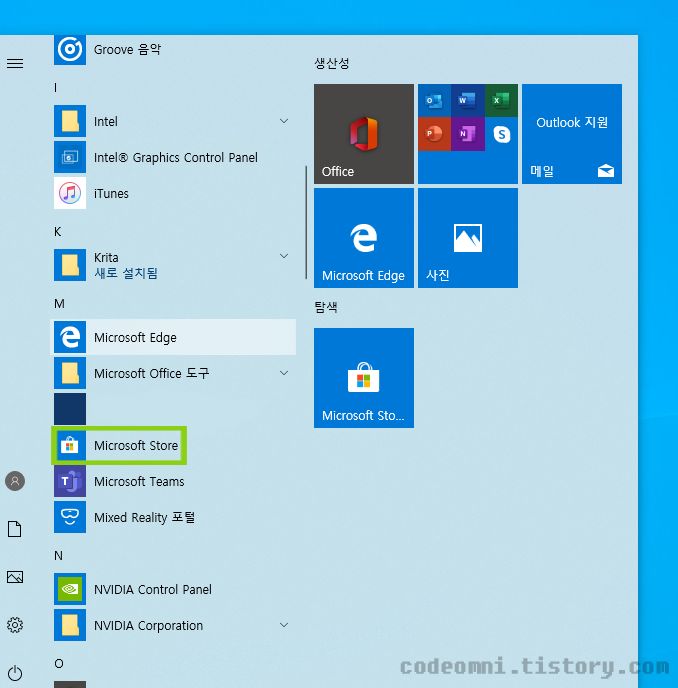Screen dimensions: 678x688
Task: Open NVIDIA Corporation folder entry
Action: click(175, 625)
